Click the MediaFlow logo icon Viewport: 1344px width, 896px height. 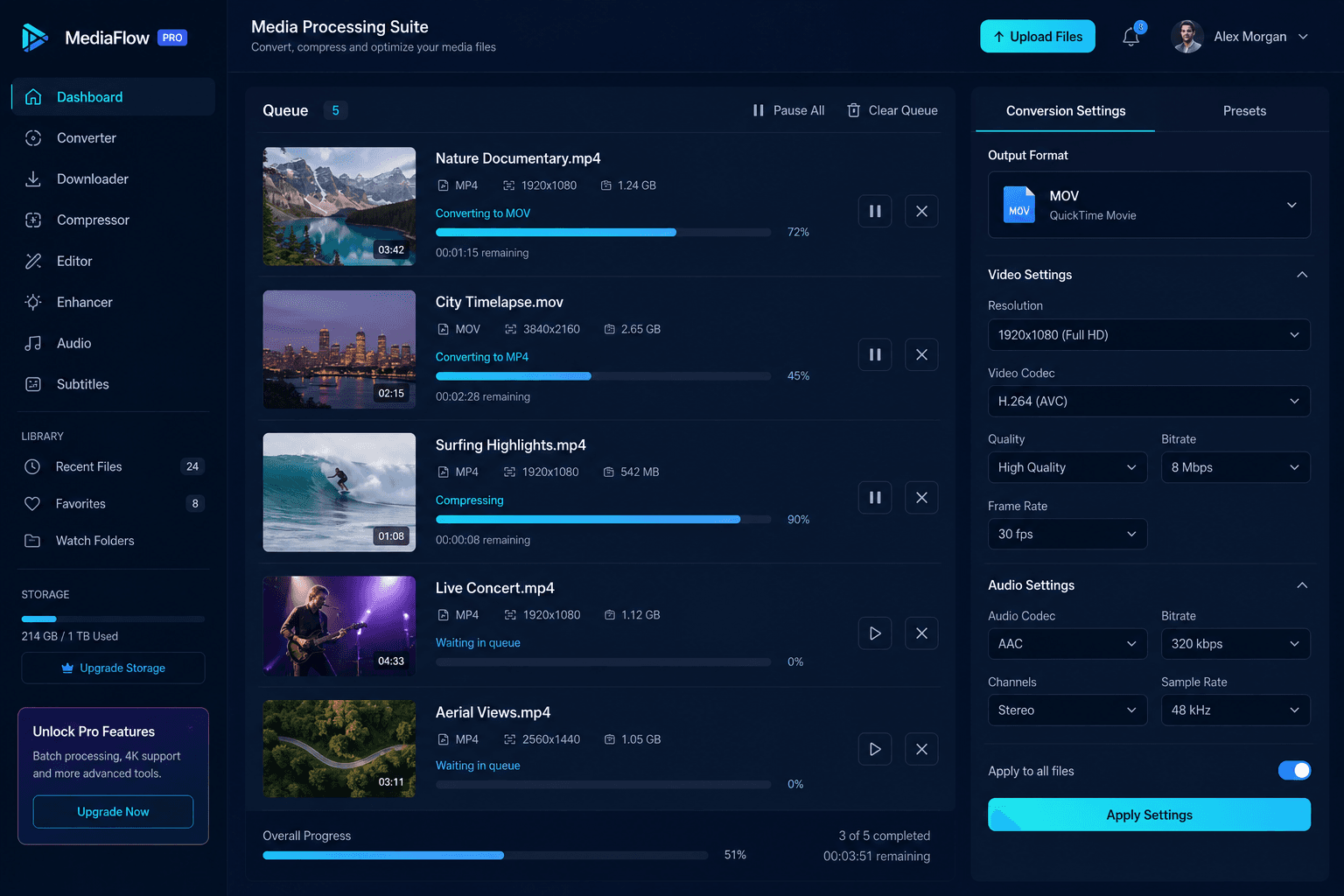pos(35,38)
